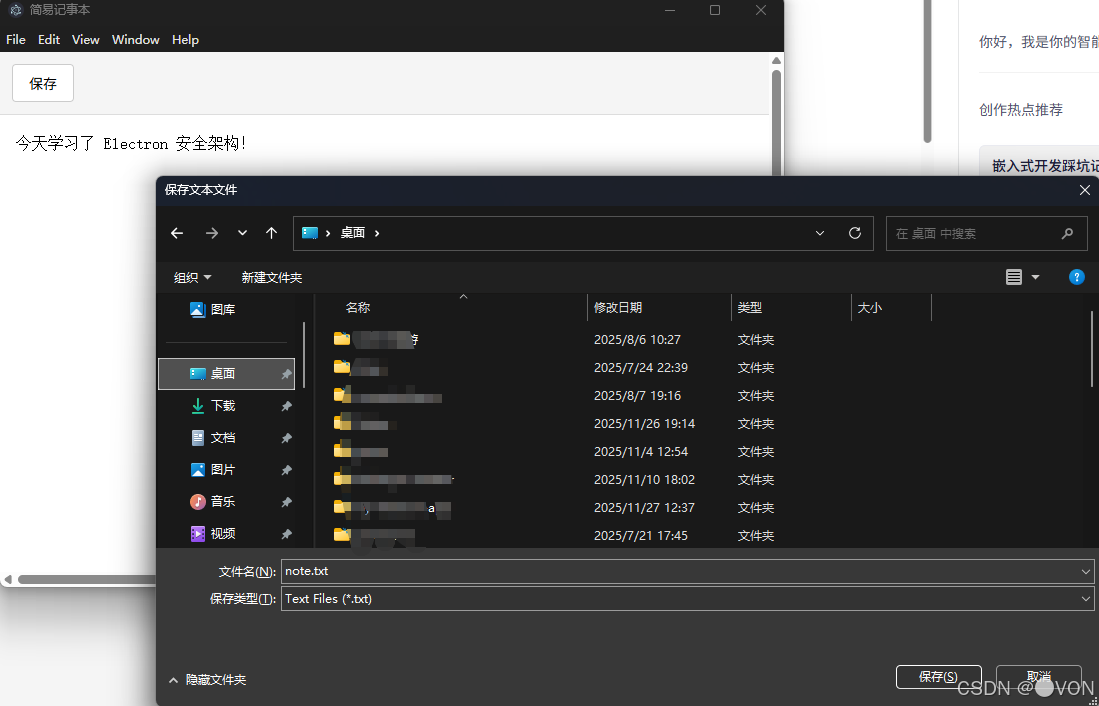Image resolution: width=1099 pixels, height=706 pixels.
Task: Go up one folder level
Action: (x=272, y=233)
